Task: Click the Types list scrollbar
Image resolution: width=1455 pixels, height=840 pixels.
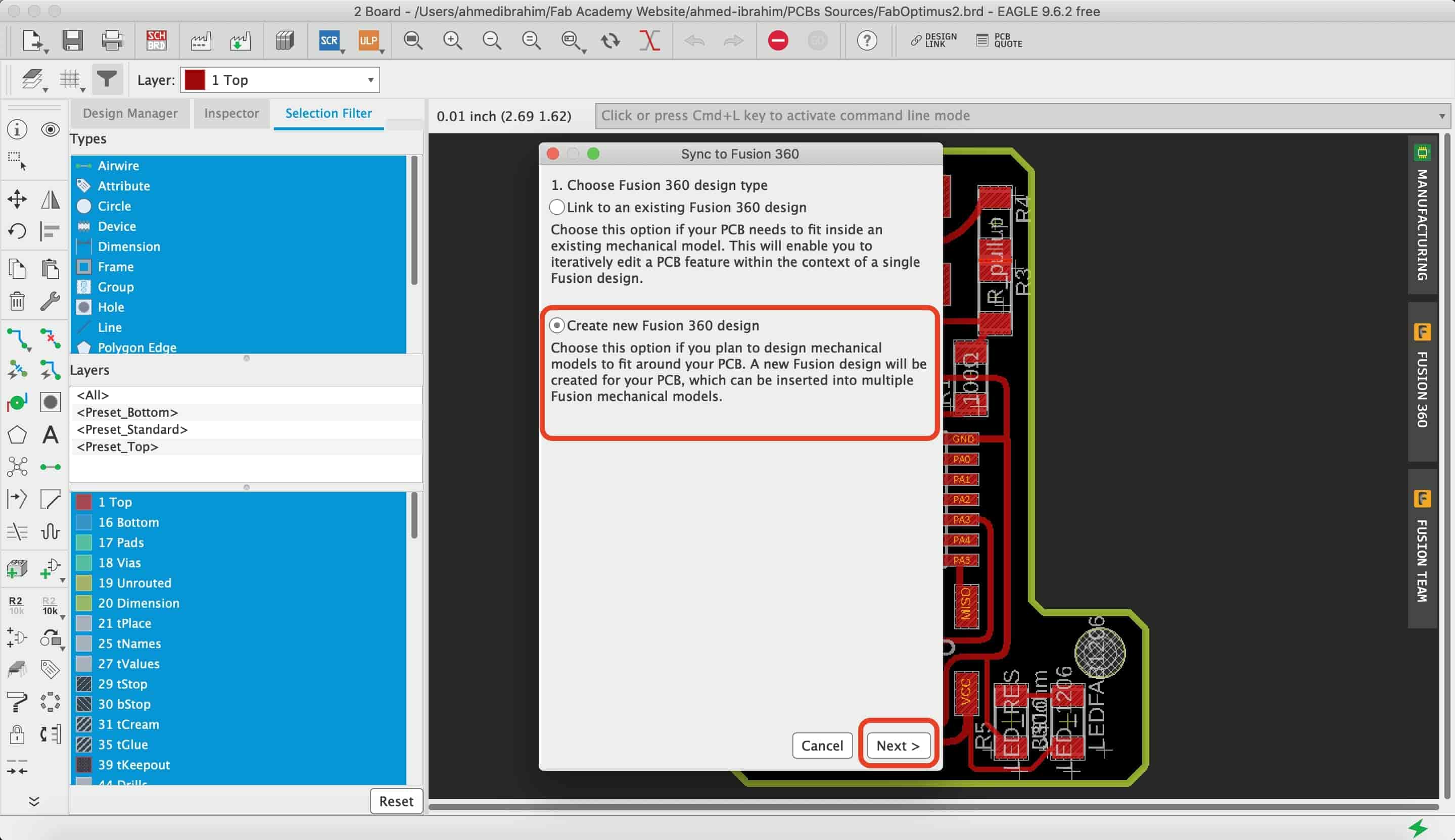Action: 414,221
